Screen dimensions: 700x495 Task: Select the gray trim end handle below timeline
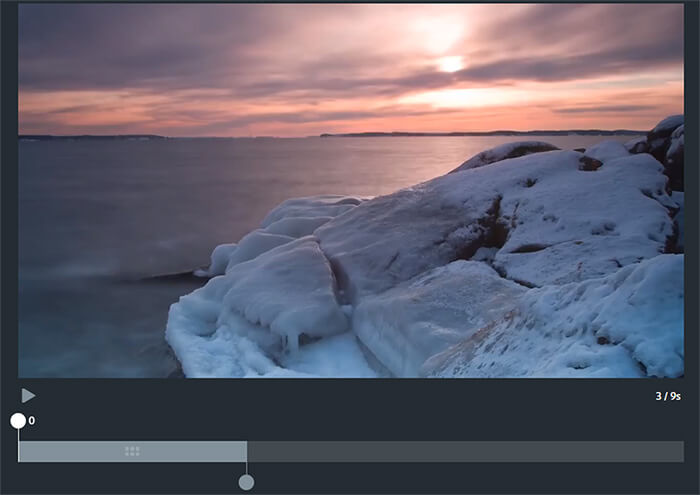point(246,482)
